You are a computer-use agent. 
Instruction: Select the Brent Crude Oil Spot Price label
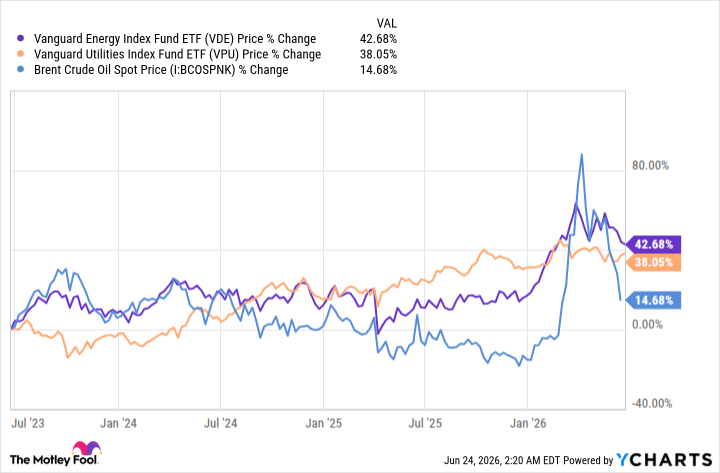(x=161, y=70)
